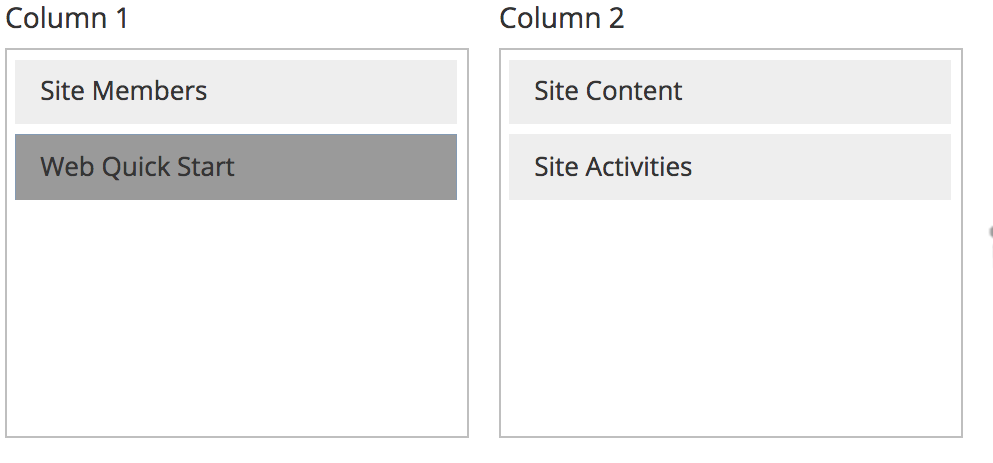Pick the first dashlet in Column 1
The height and width of the screenshot is (463, 993).
tap(236, 92)
